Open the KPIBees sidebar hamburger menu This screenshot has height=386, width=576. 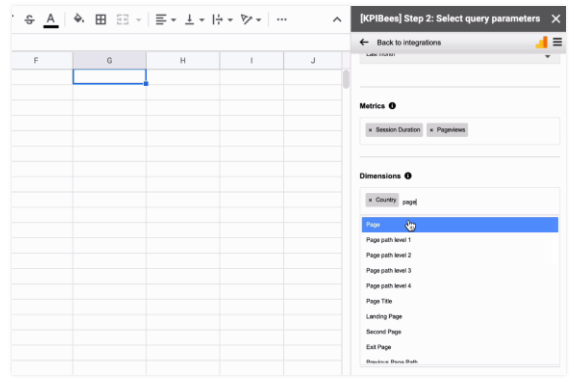(557, 42)
